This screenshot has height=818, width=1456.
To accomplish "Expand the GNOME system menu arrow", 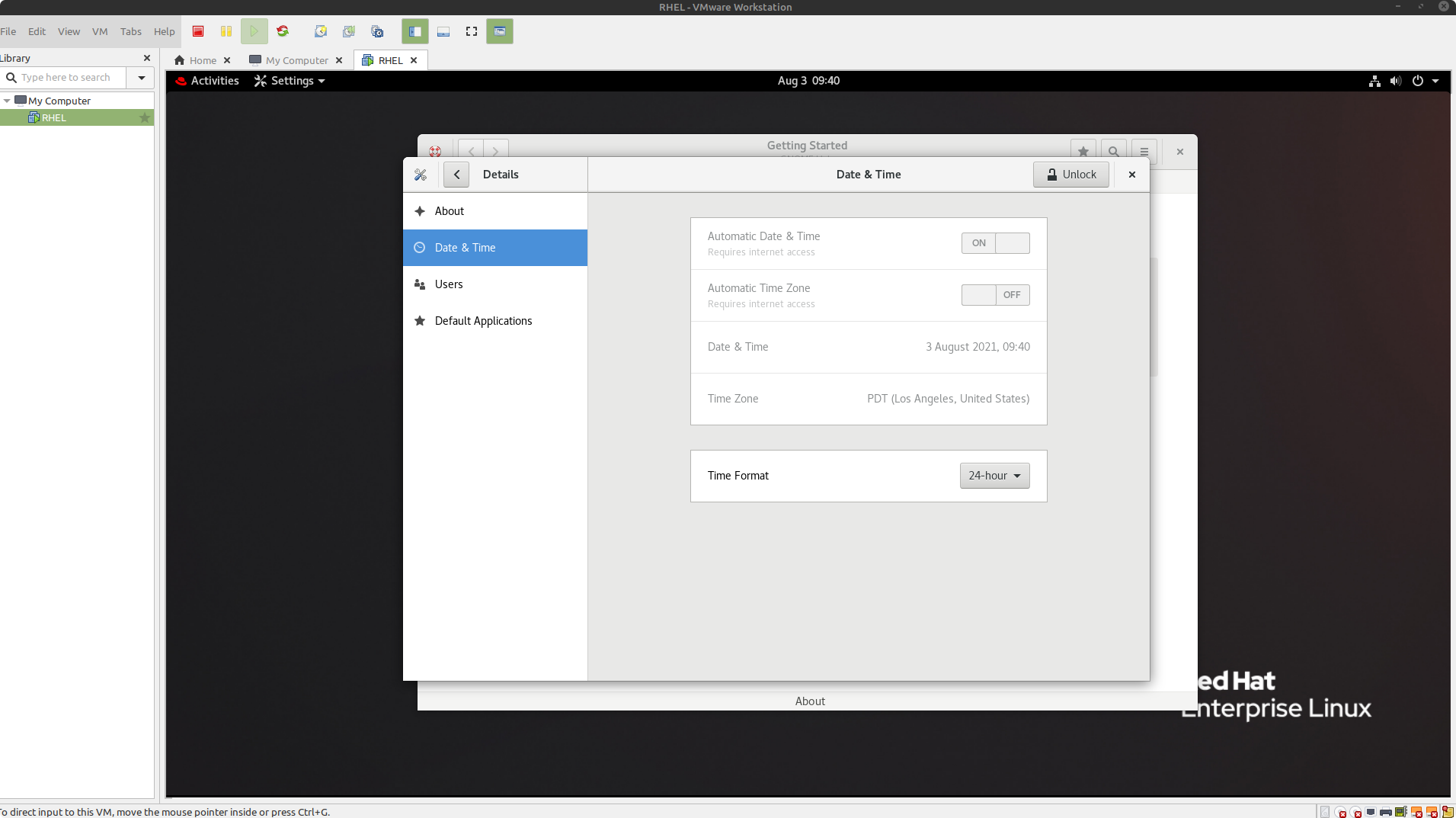I will 1435,81.
